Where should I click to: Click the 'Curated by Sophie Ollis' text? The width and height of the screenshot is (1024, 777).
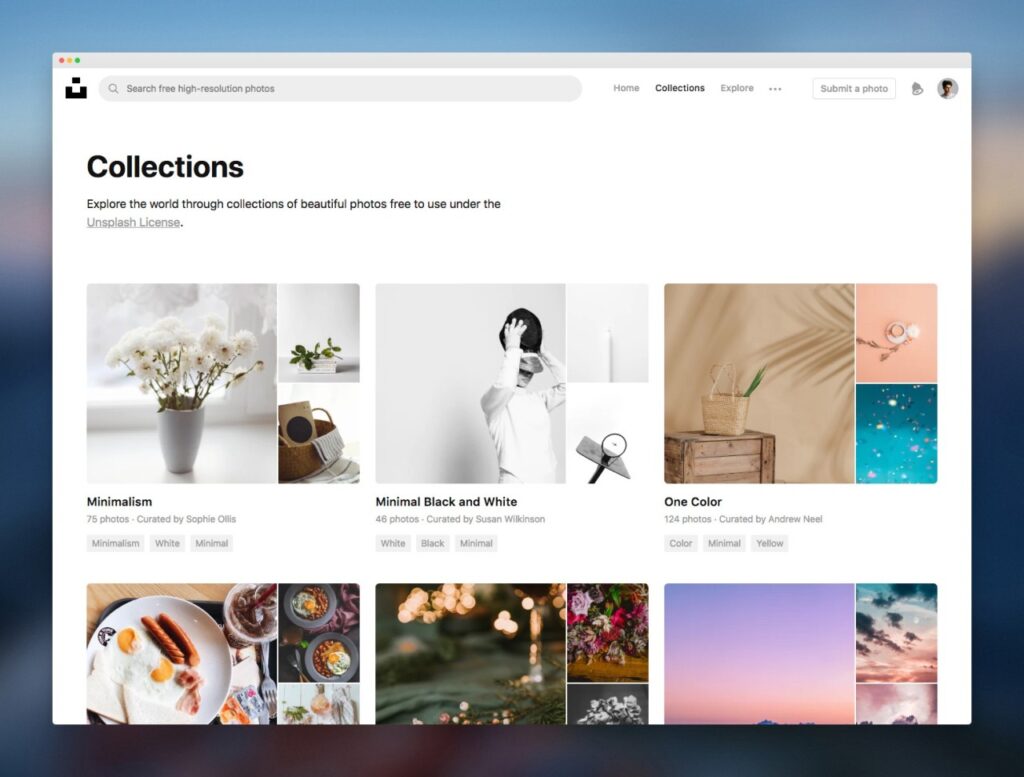pyautogui.click(x=186, y=519)
